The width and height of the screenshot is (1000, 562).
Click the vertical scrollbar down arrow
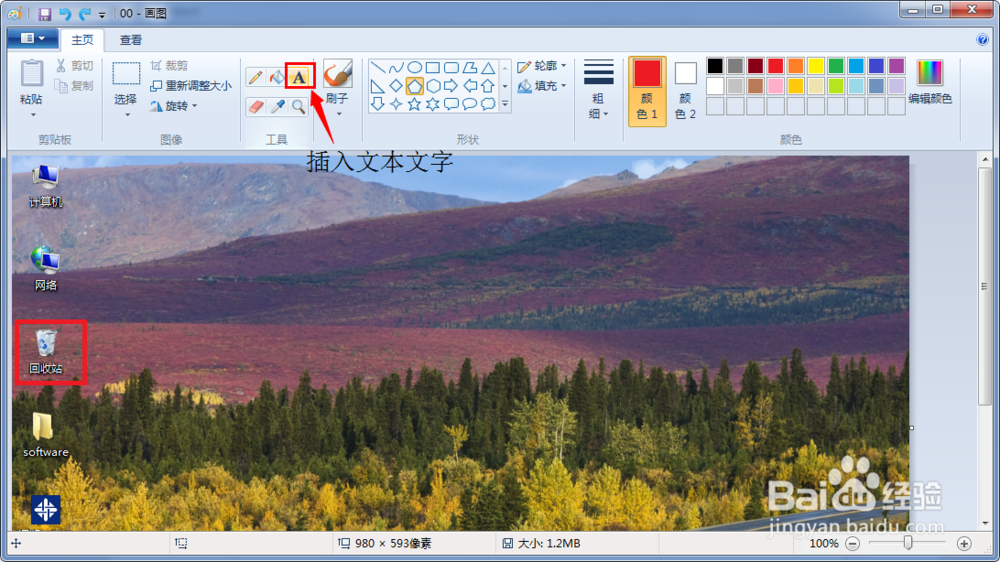[x=985, y=524]
